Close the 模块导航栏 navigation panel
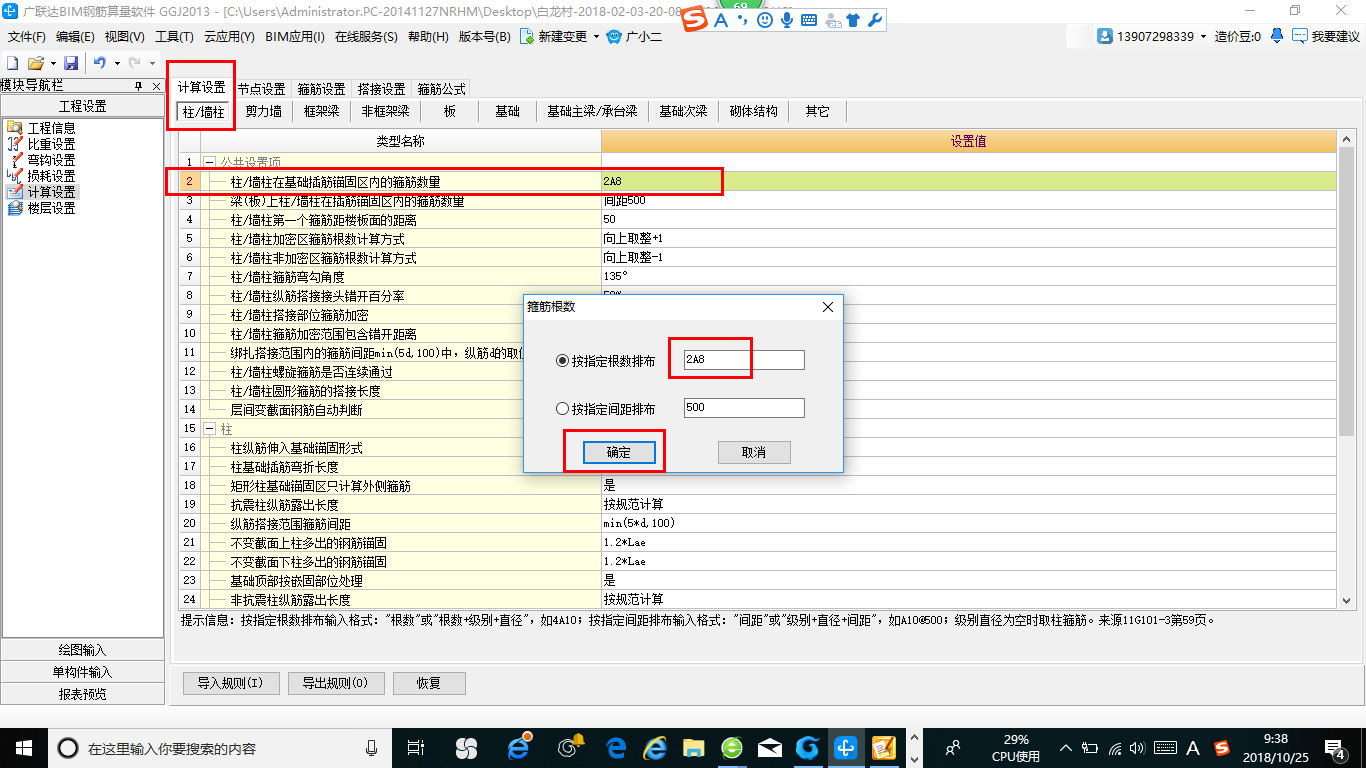The height and width of the screenshot is (768, 1366). (156, 87)
